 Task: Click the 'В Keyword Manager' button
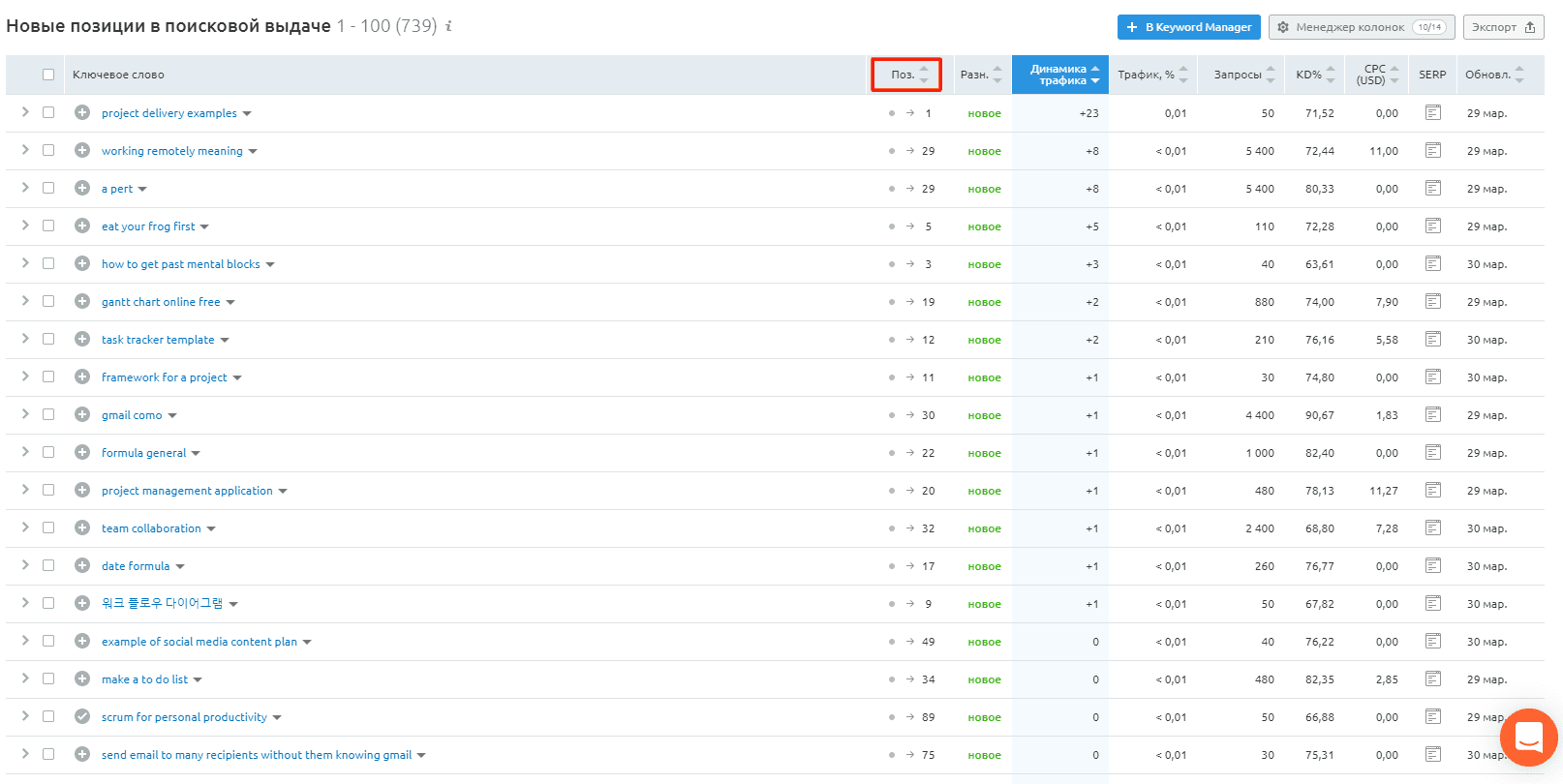tap(1188, 27)
